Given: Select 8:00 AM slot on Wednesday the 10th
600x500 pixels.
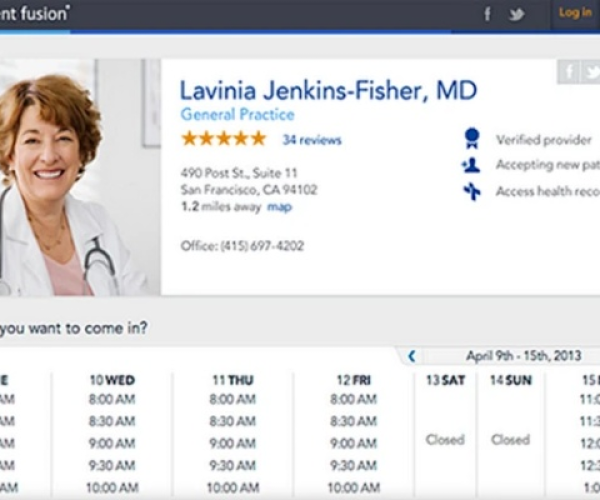Looking at the screenshot, I should [x=113, y=399].
